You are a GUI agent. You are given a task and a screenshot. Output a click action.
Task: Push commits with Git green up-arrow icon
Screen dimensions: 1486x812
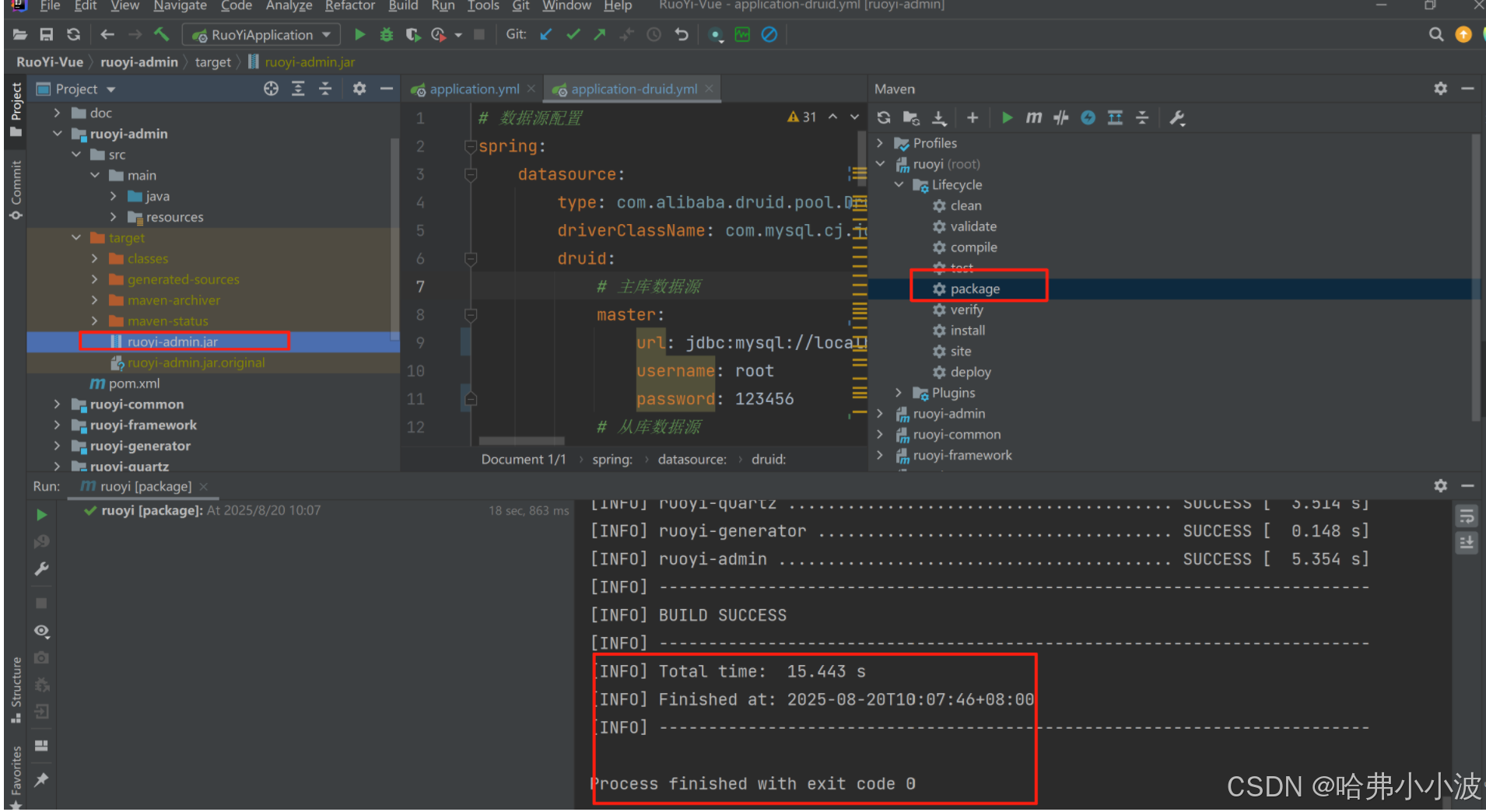599,34
